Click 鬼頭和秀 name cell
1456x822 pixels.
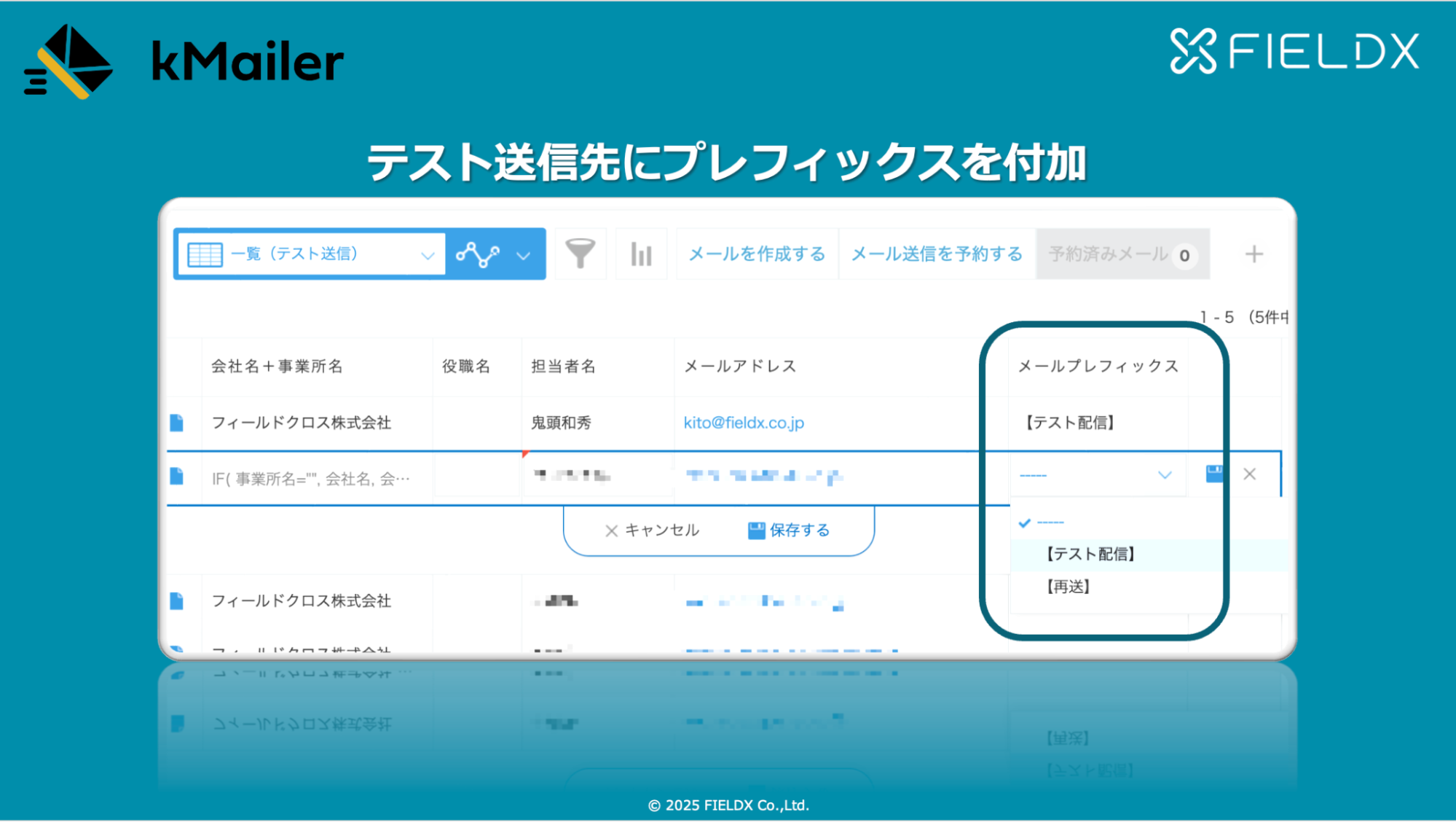point(561,423)
